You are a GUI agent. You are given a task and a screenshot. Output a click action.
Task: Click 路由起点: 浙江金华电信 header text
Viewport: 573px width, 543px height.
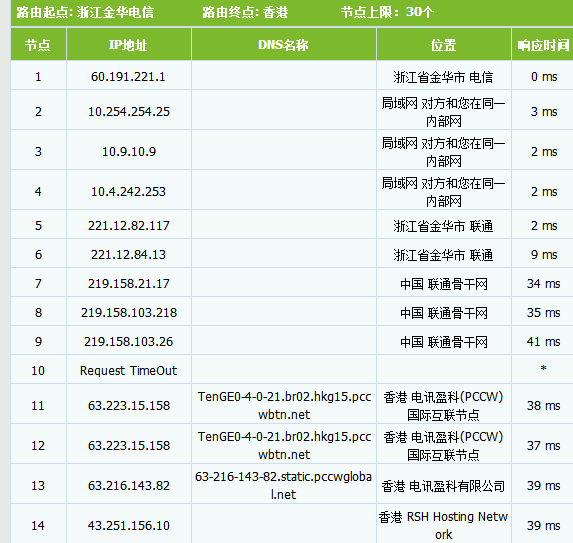tap(85, 12)
